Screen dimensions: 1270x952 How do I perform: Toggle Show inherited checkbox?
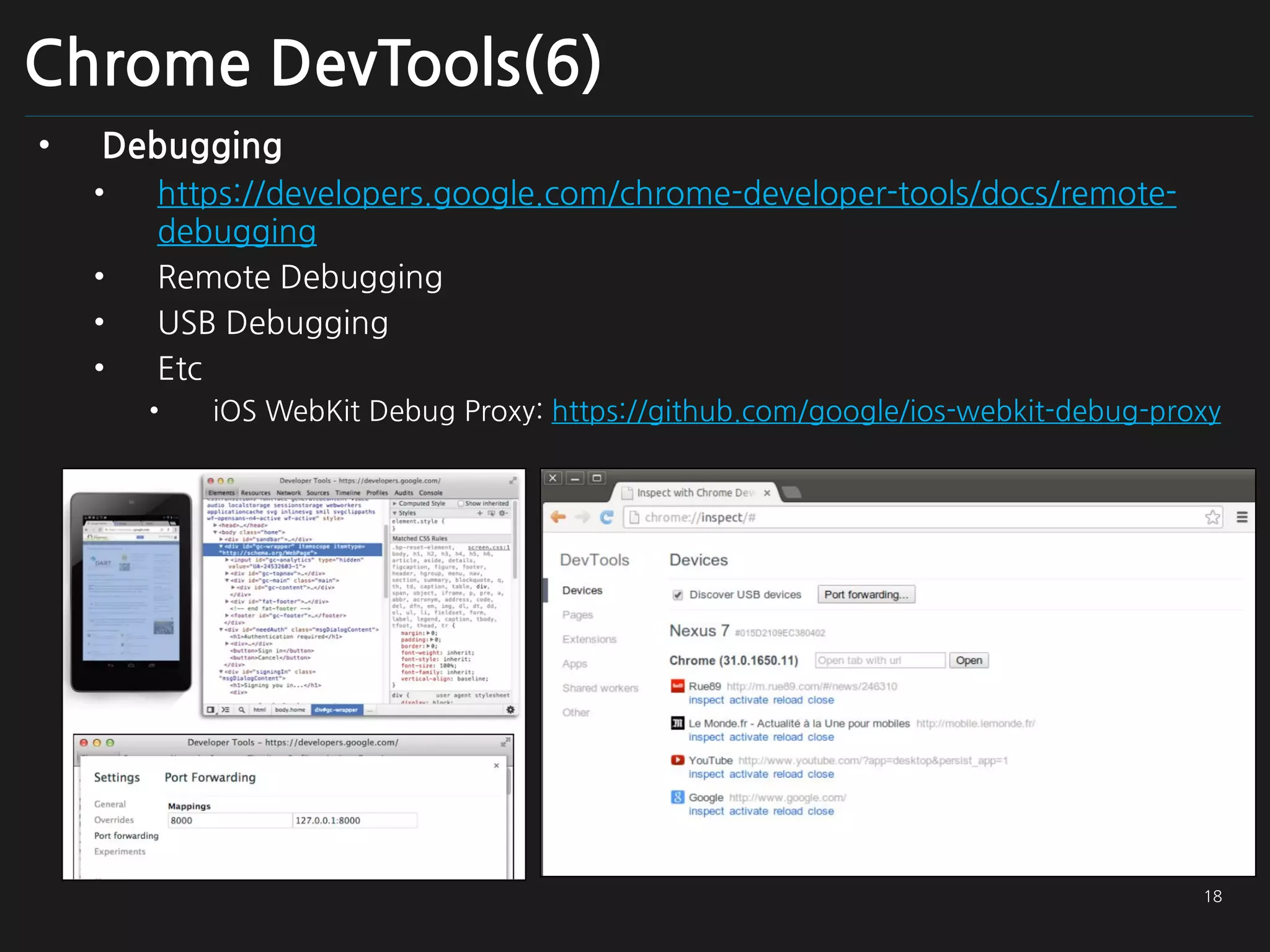(461, 504)
